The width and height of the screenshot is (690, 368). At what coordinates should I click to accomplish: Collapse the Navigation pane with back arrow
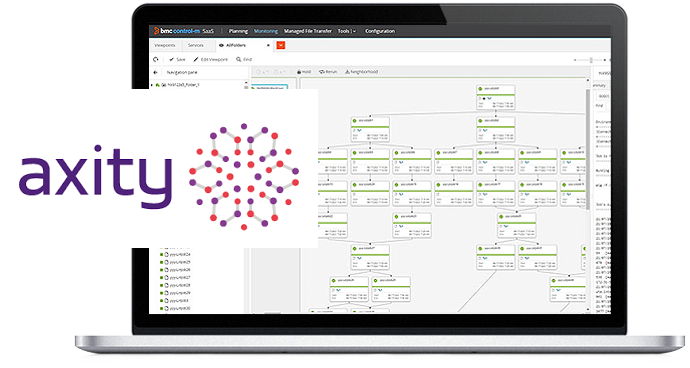click(155, 72)
